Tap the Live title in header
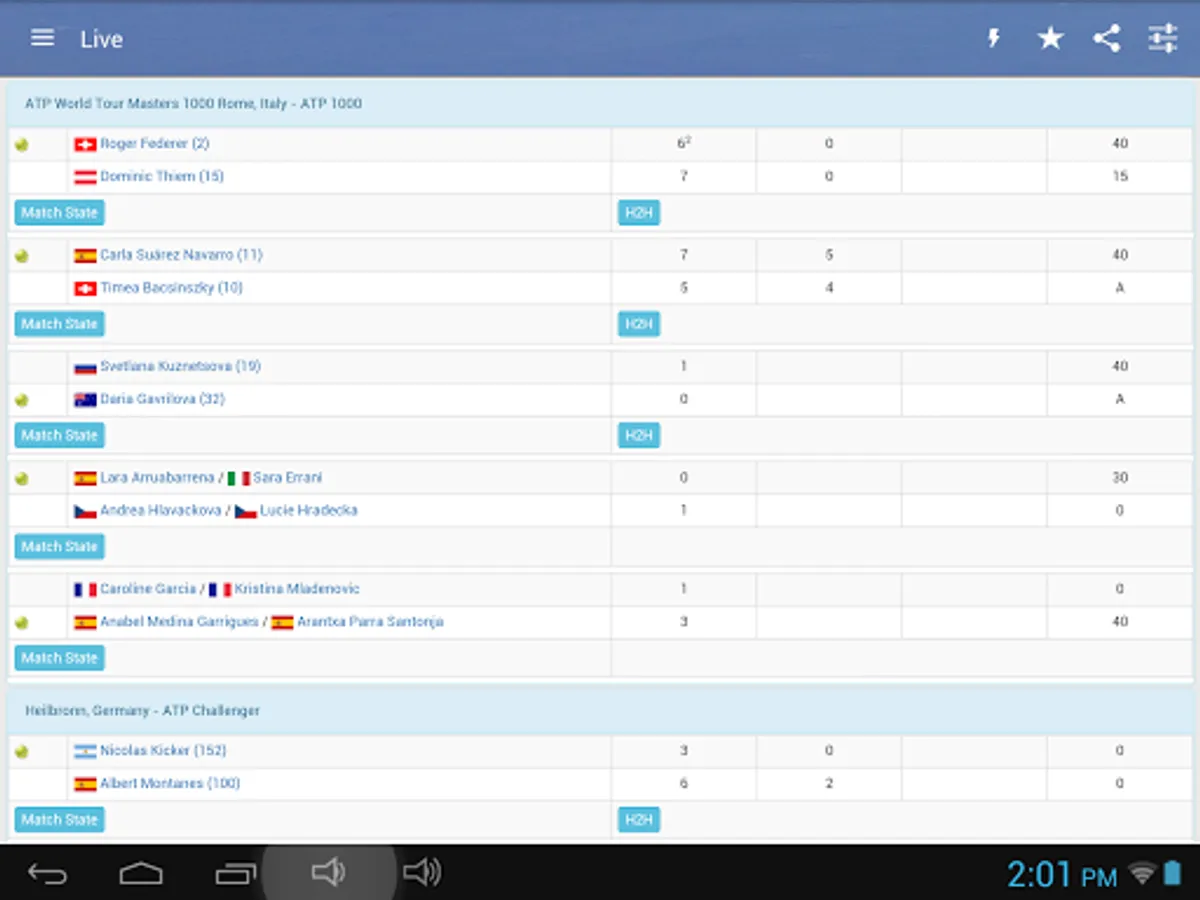 point(101,39)
